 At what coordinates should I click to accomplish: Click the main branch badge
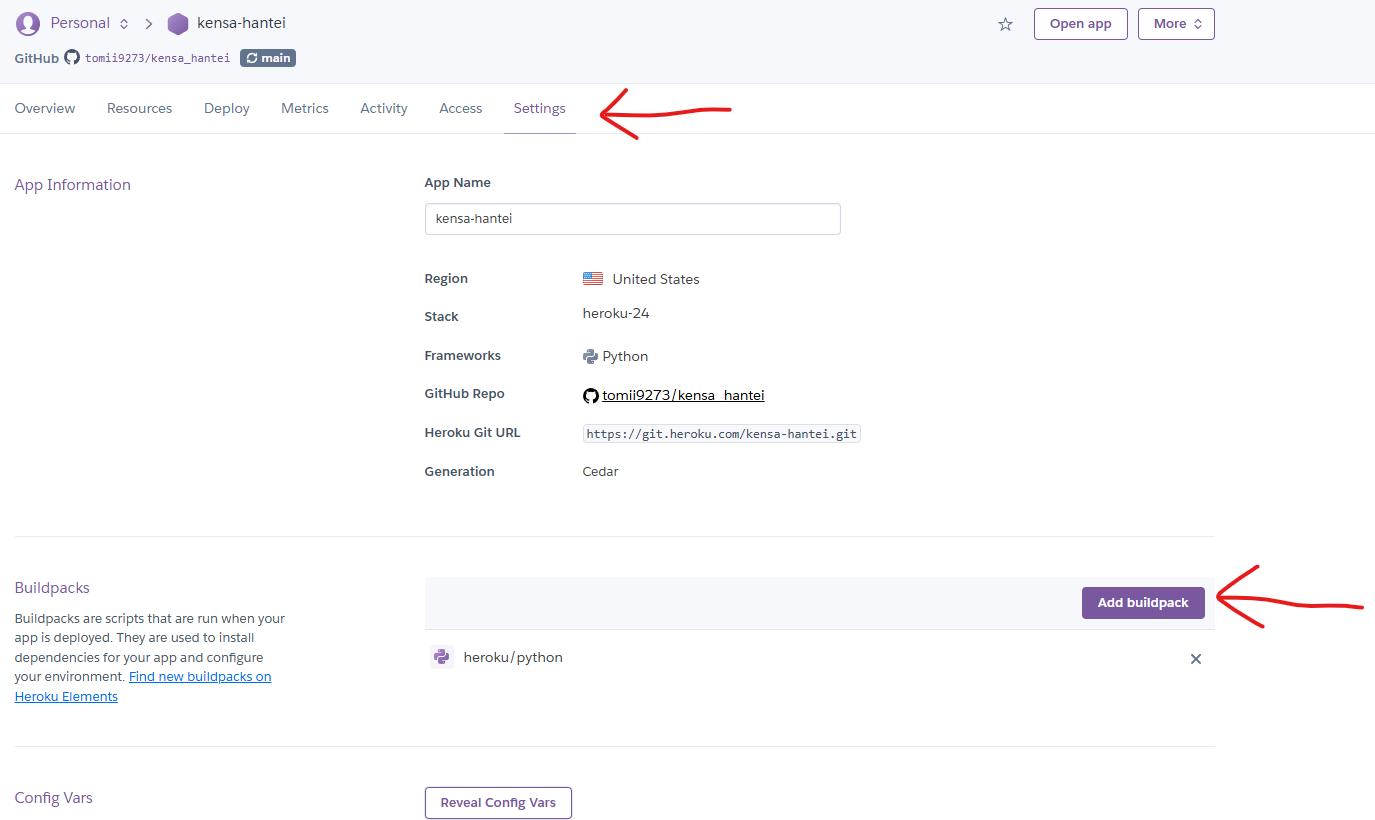point(268,58)
